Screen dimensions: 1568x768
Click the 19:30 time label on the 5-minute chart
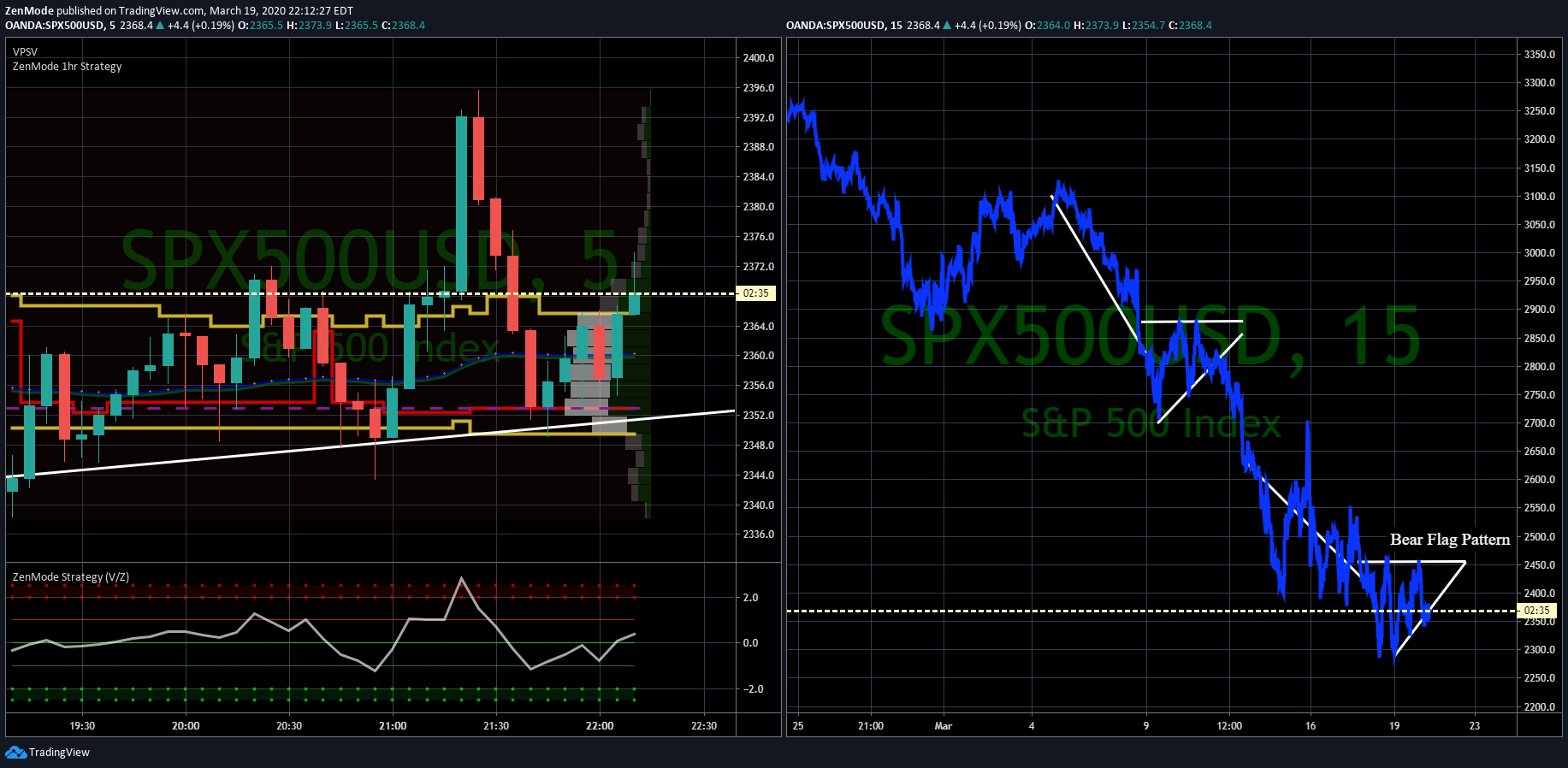82,726
